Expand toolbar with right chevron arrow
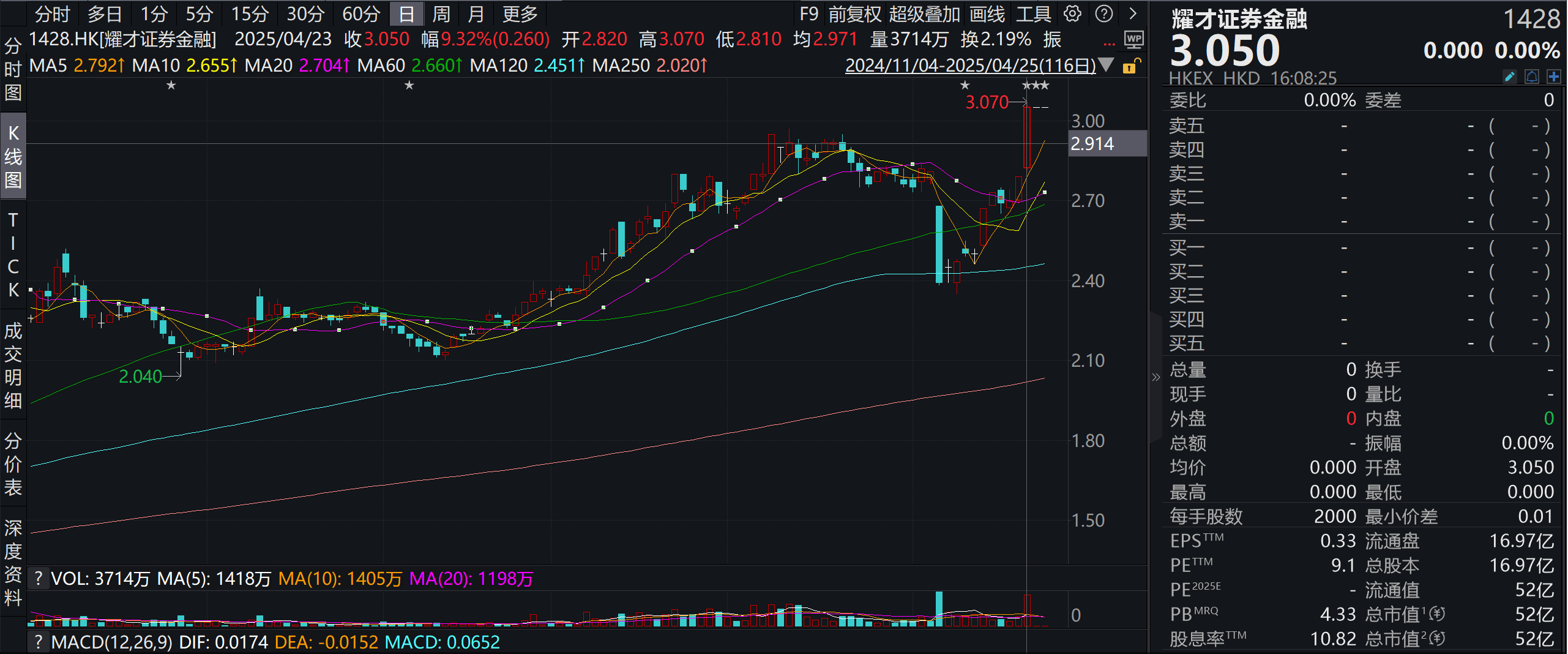Image resolution: width=1568 pixels, height=654 pixels. (x=1133, y=13)
